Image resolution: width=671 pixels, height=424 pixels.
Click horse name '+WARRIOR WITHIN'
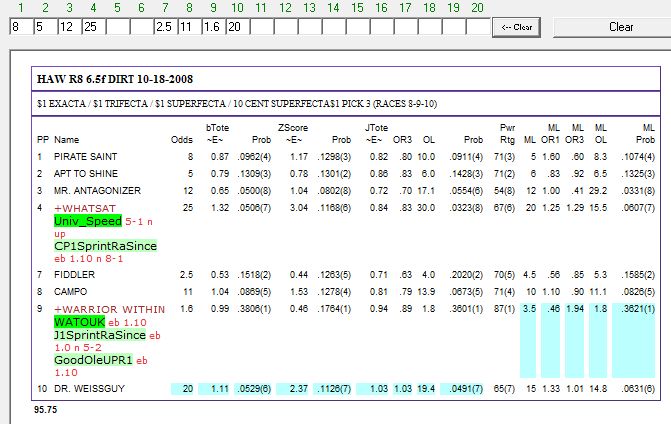click(x=109, y=309)
